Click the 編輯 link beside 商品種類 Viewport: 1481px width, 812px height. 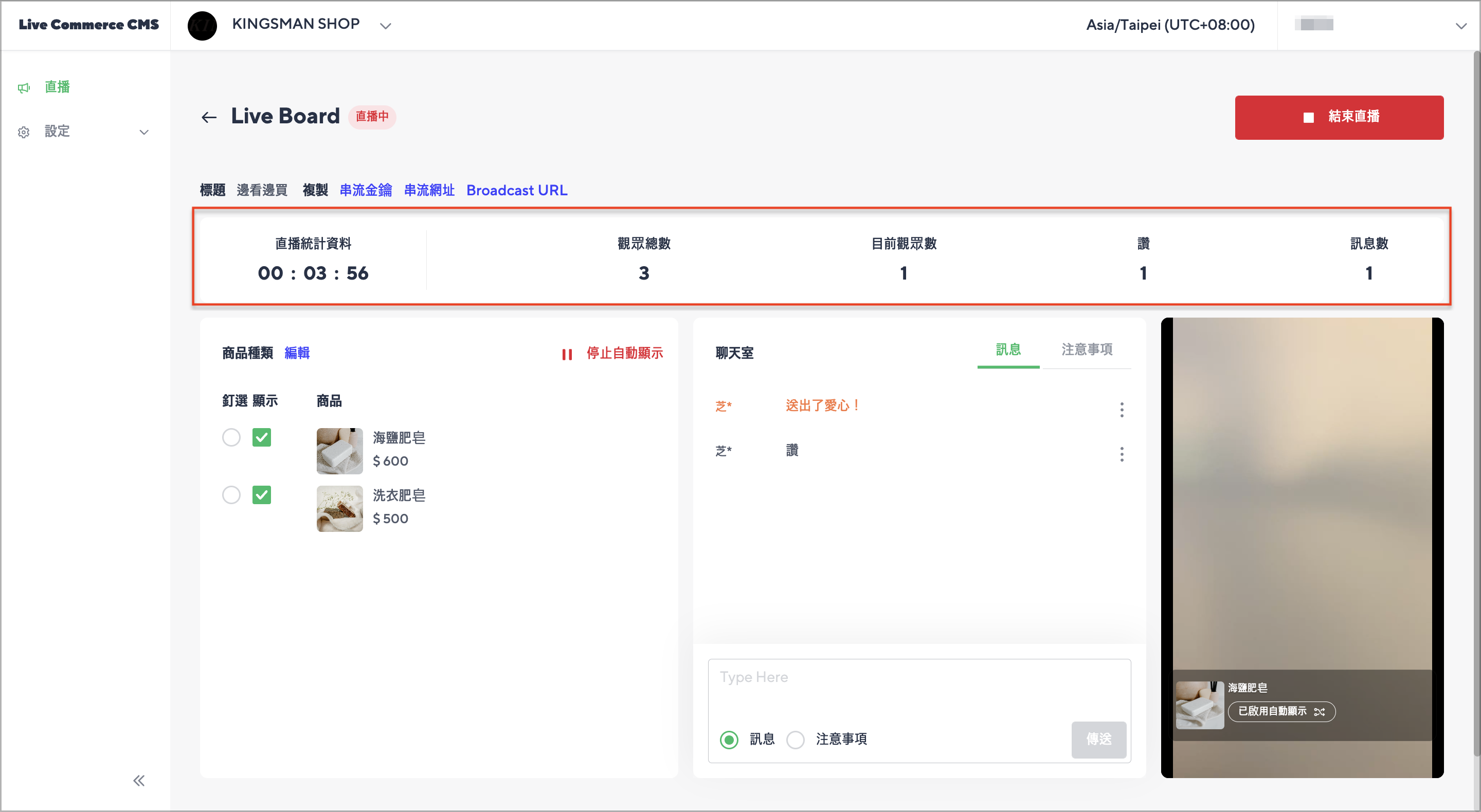pyautogui.click(x=297, y=353)
